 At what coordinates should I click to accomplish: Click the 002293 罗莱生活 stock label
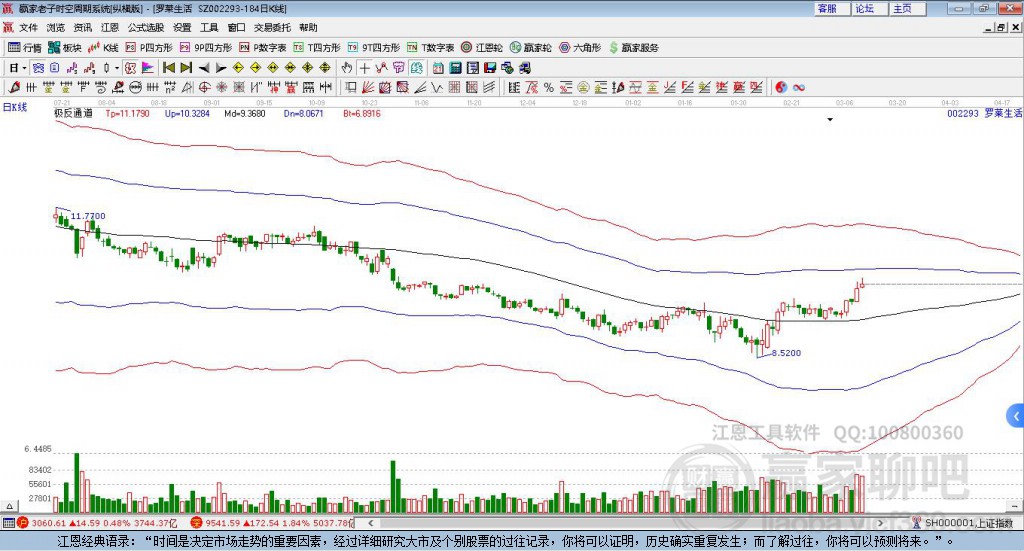(985, 114)
